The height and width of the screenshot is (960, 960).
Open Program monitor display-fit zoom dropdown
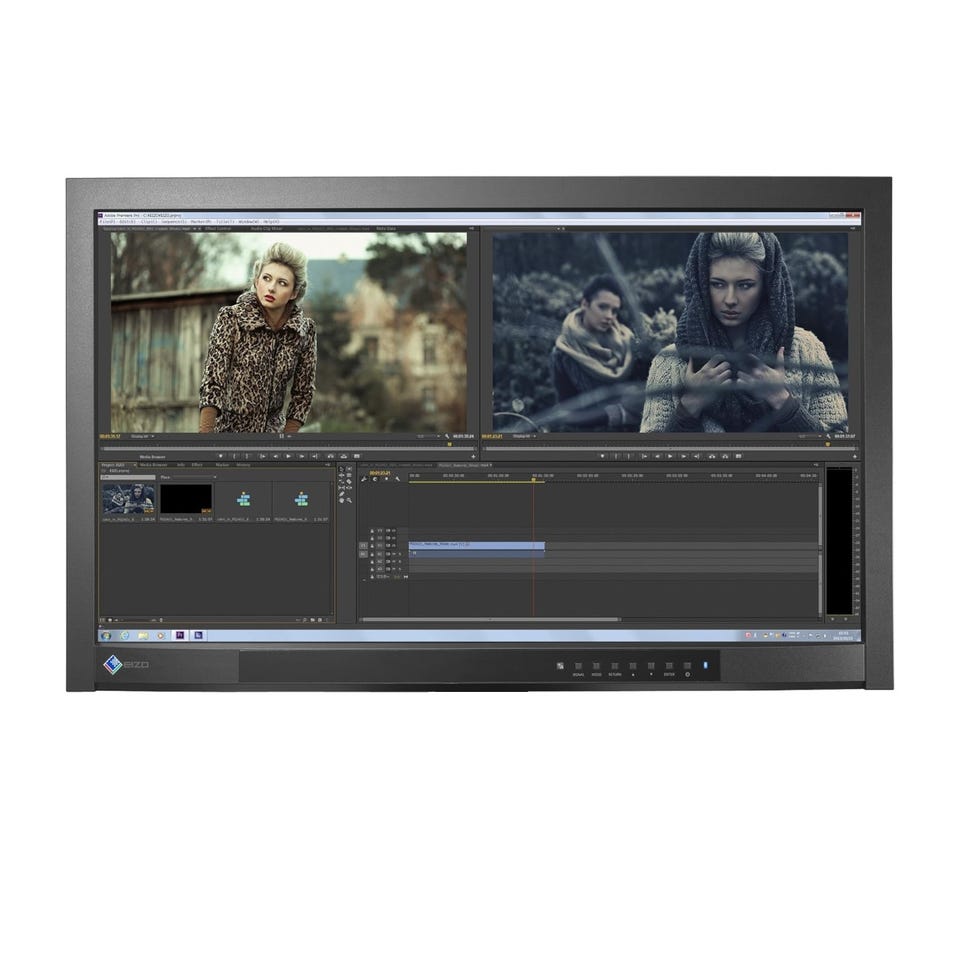[x=524, y=436]
